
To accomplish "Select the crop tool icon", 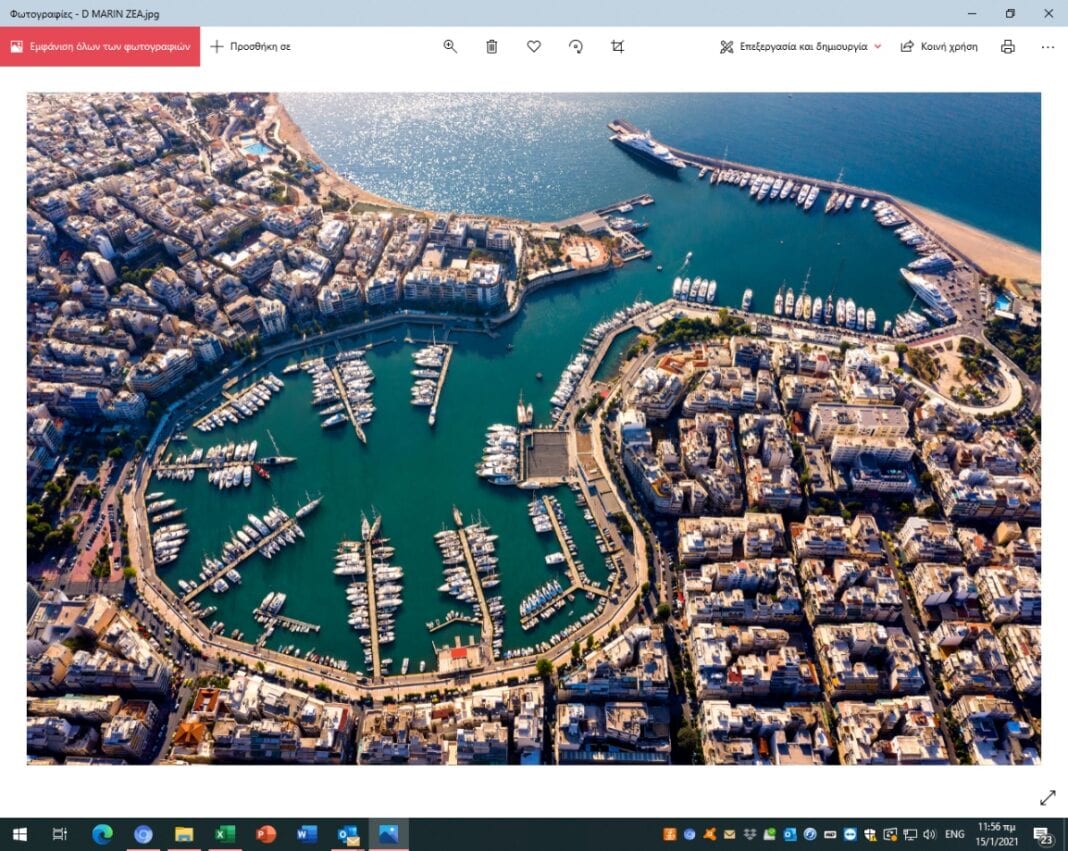I will [x=618, y=46].
